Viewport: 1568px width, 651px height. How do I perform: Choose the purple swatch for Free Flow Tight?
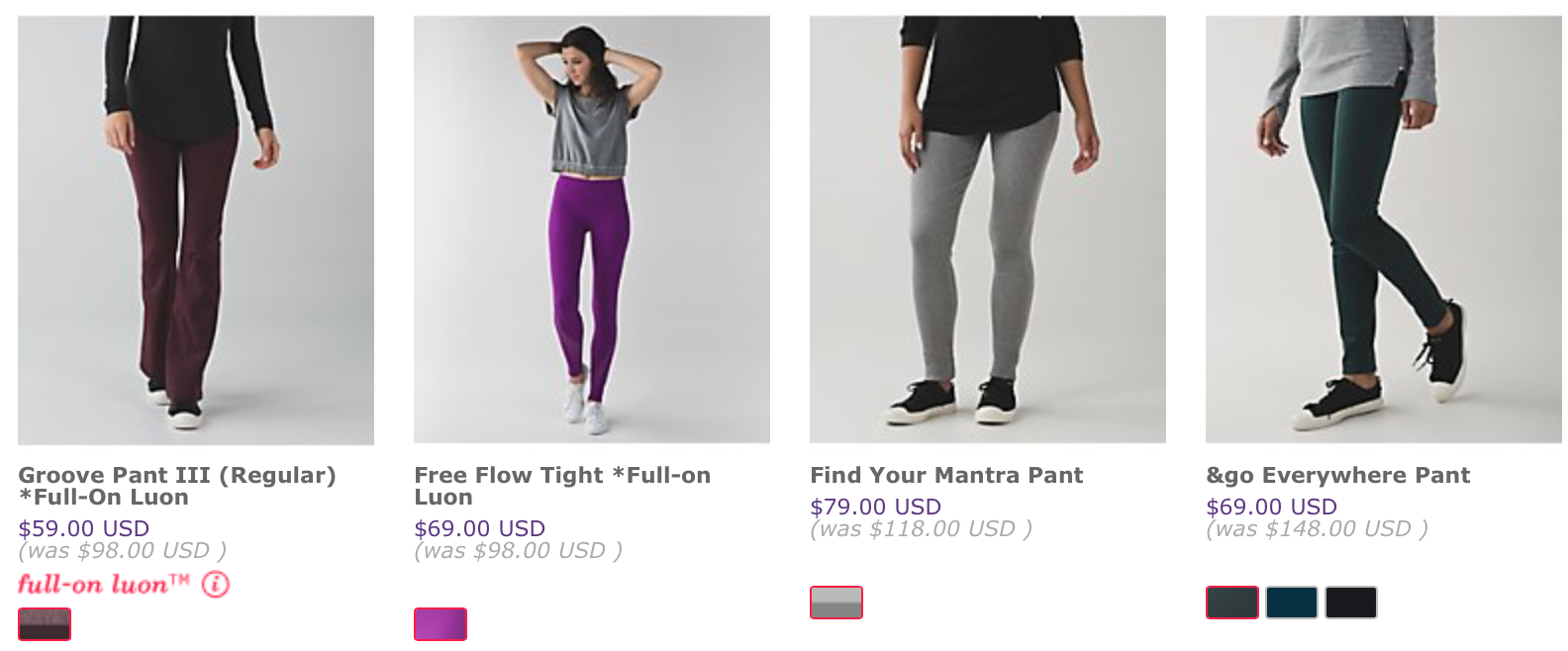point(441,624)
